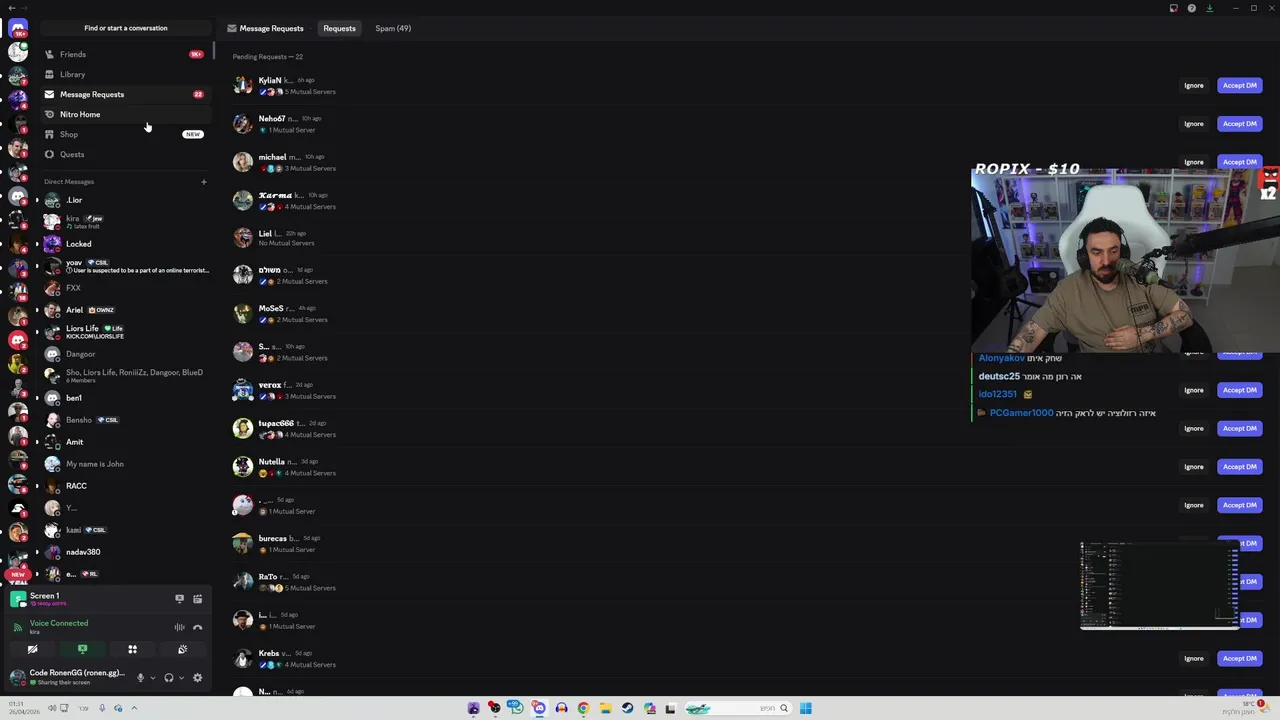Open Google Chrome from the taskbar

click(583, 708)
